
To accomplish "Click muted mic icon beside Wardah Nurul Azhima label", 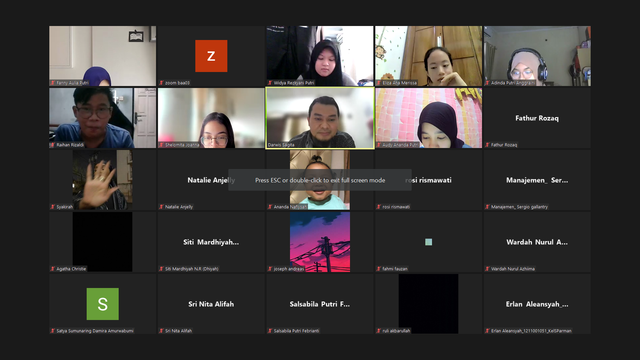I will point(487,269).
